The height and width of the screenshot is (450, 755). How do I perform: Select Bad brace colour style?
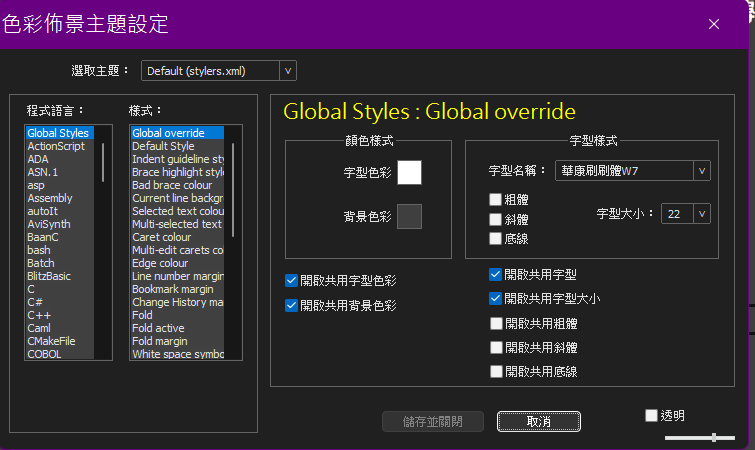177,185
